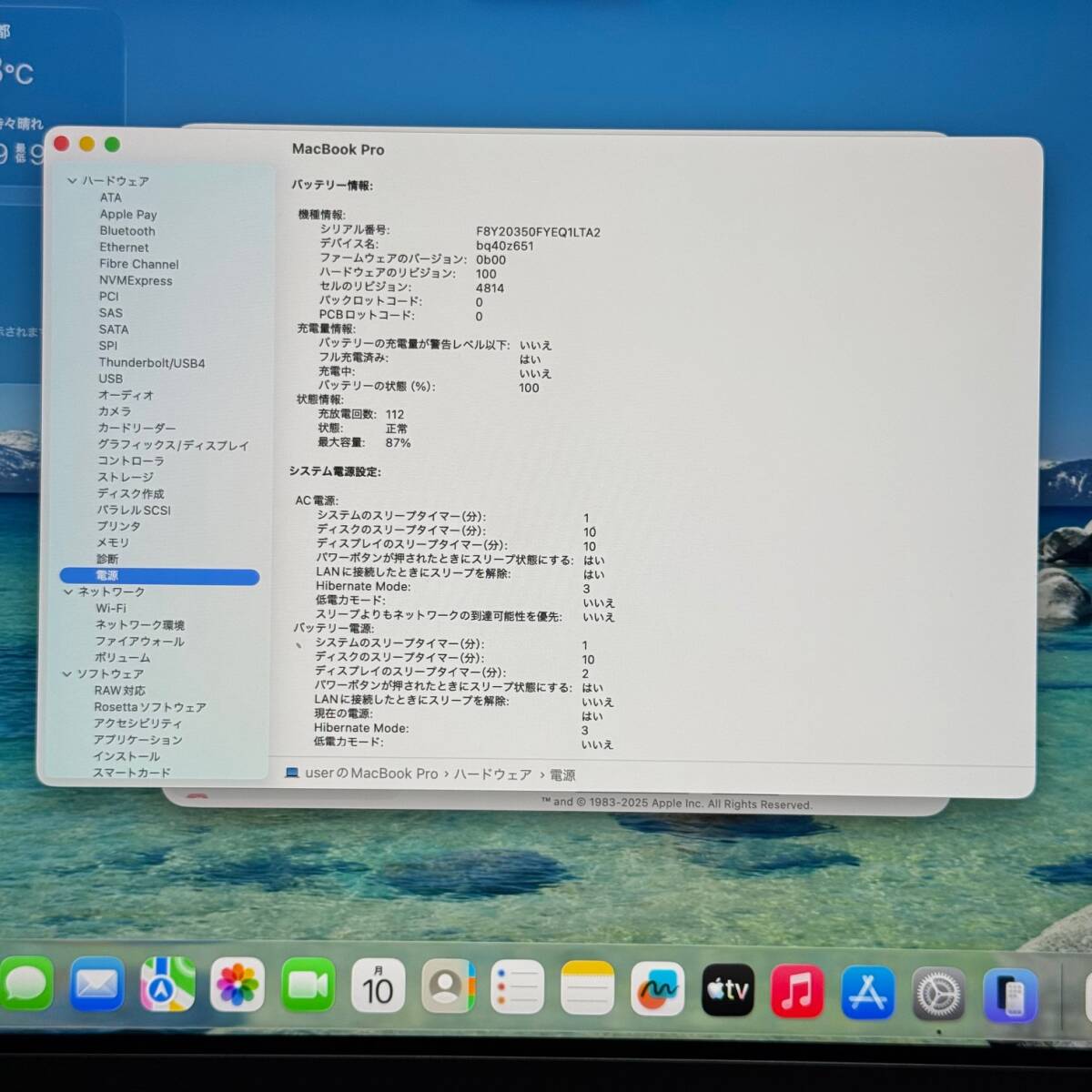Collapse the ソフトウェア section

[x=67, y=674]
